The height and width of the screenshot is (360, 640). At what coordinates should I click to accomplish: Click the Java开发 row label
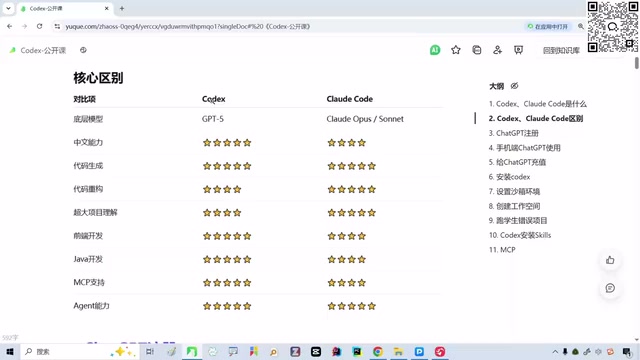point(88,259)
